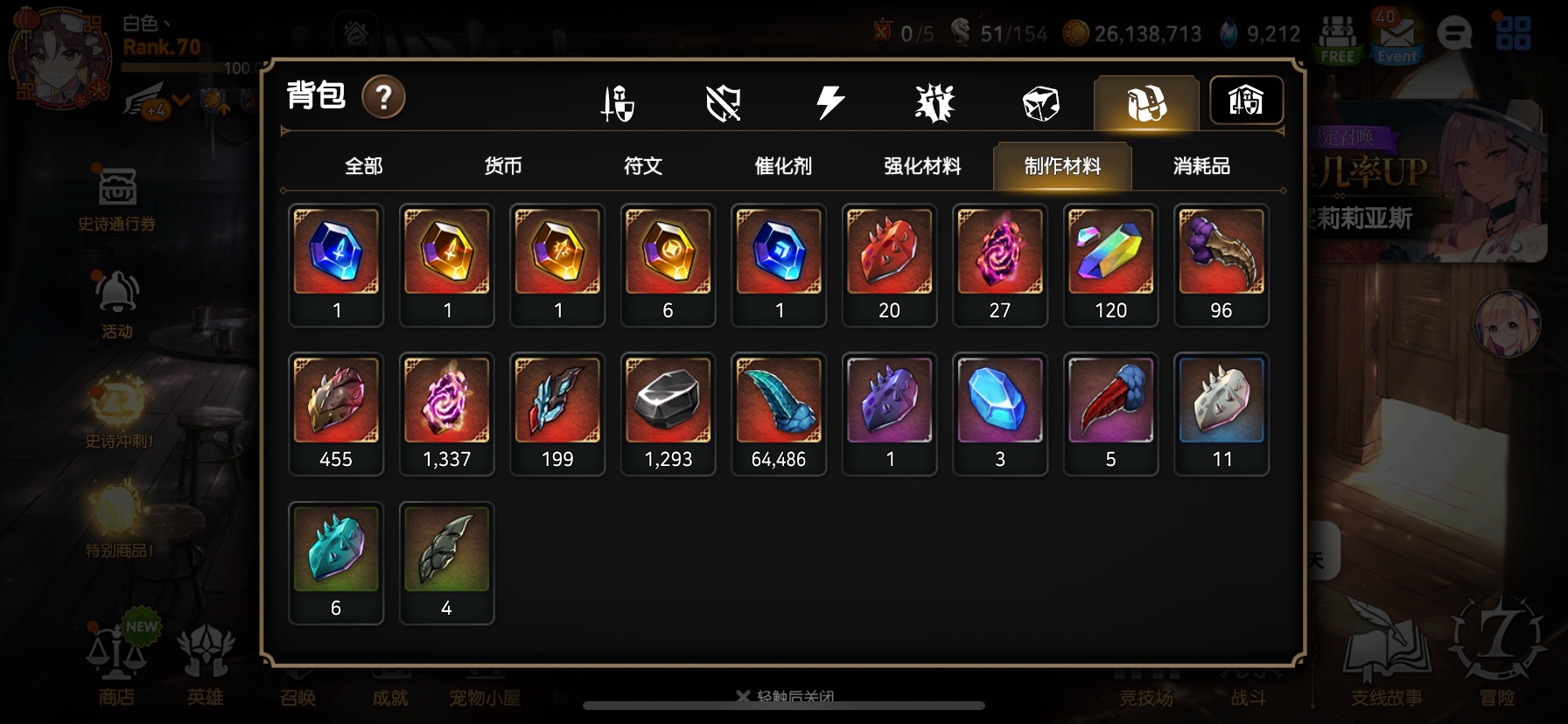Open the backpack help question mark

tap(383, 97)
